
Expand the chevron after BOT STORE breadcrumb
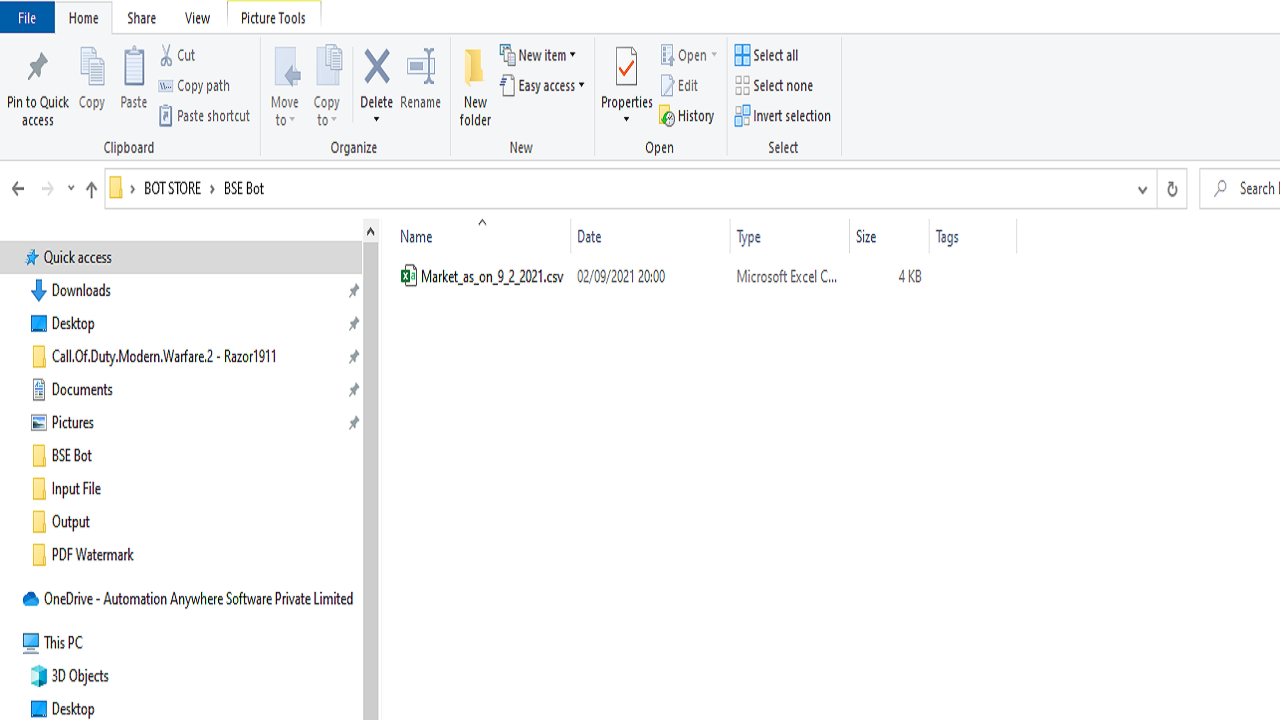point(212,189)
